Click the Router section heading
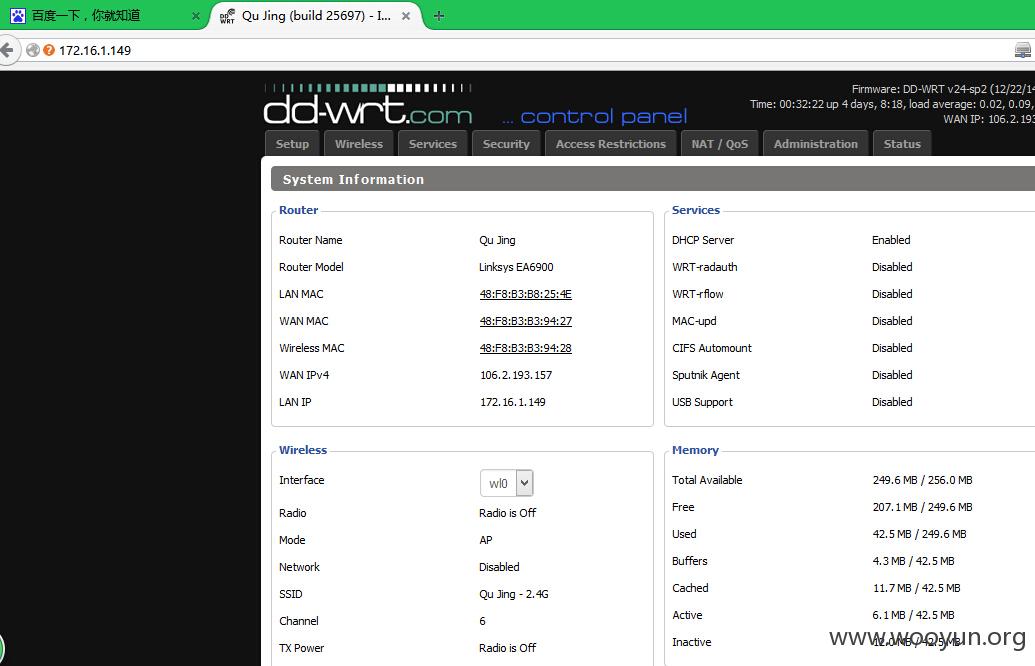 point(298,210)
